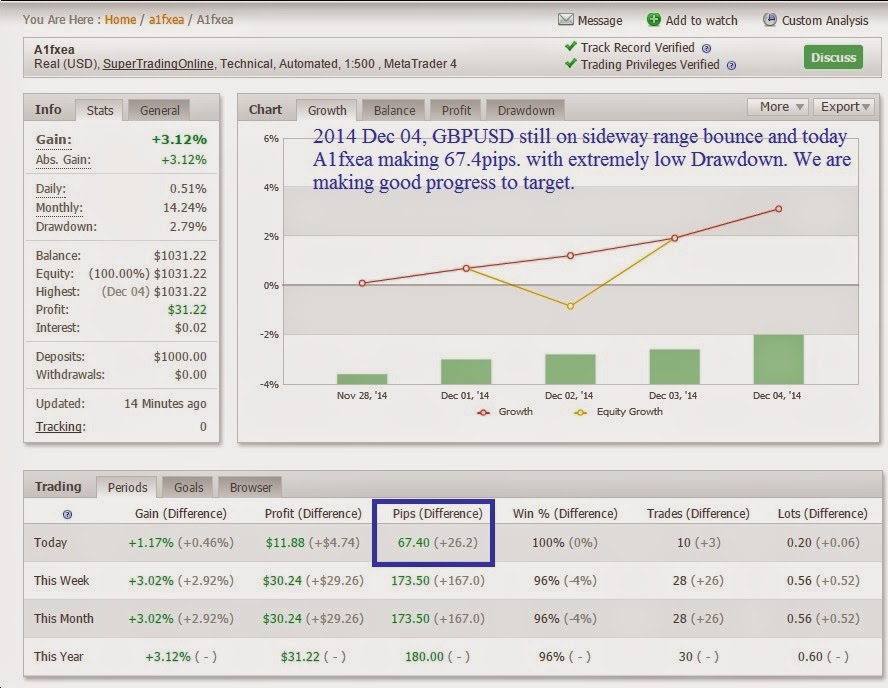Click the Abs. Gain label

pos(63,160)
